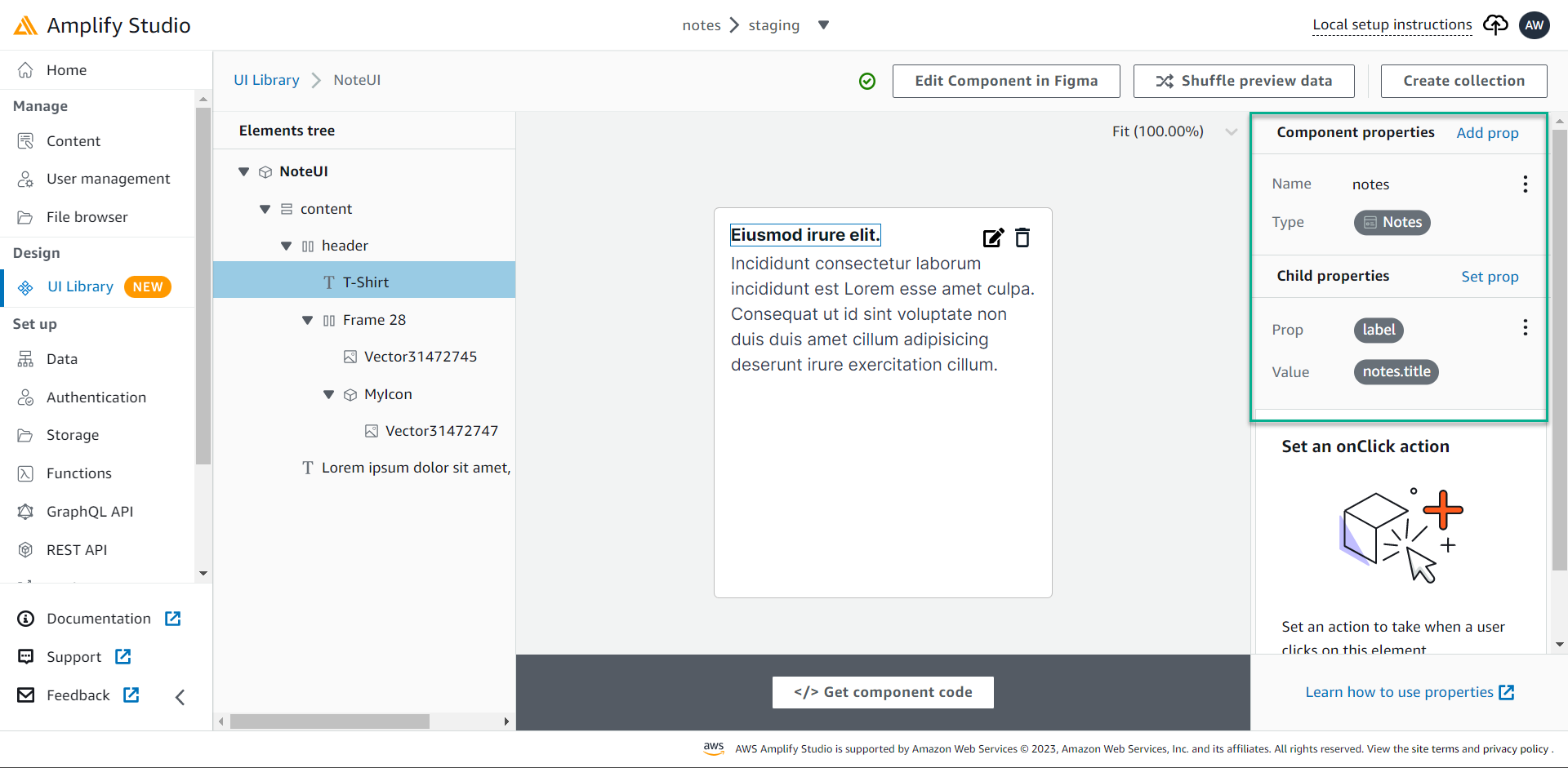Click the Authentication icon in sidebar
Image resolution: width=1568 pixels, height=768 pixels.
(x=25, y=397)
